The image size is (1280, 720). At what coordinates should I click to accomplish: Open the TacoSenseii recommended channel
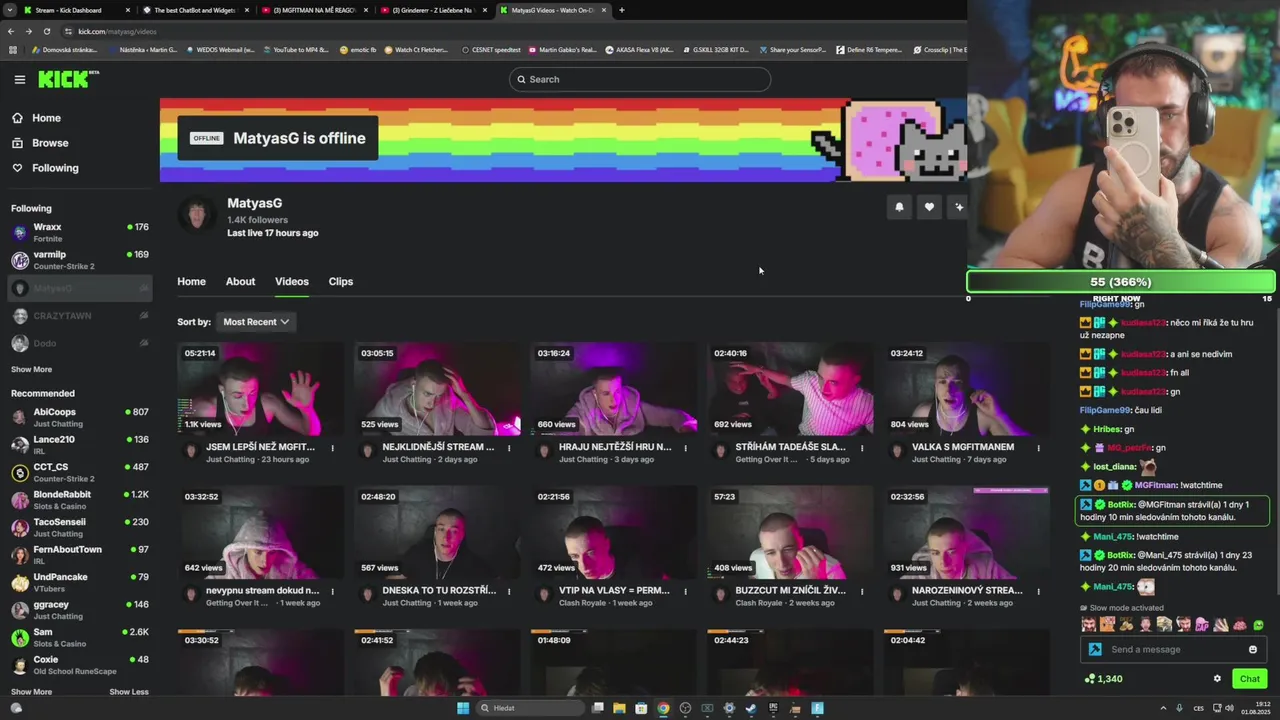80,527
